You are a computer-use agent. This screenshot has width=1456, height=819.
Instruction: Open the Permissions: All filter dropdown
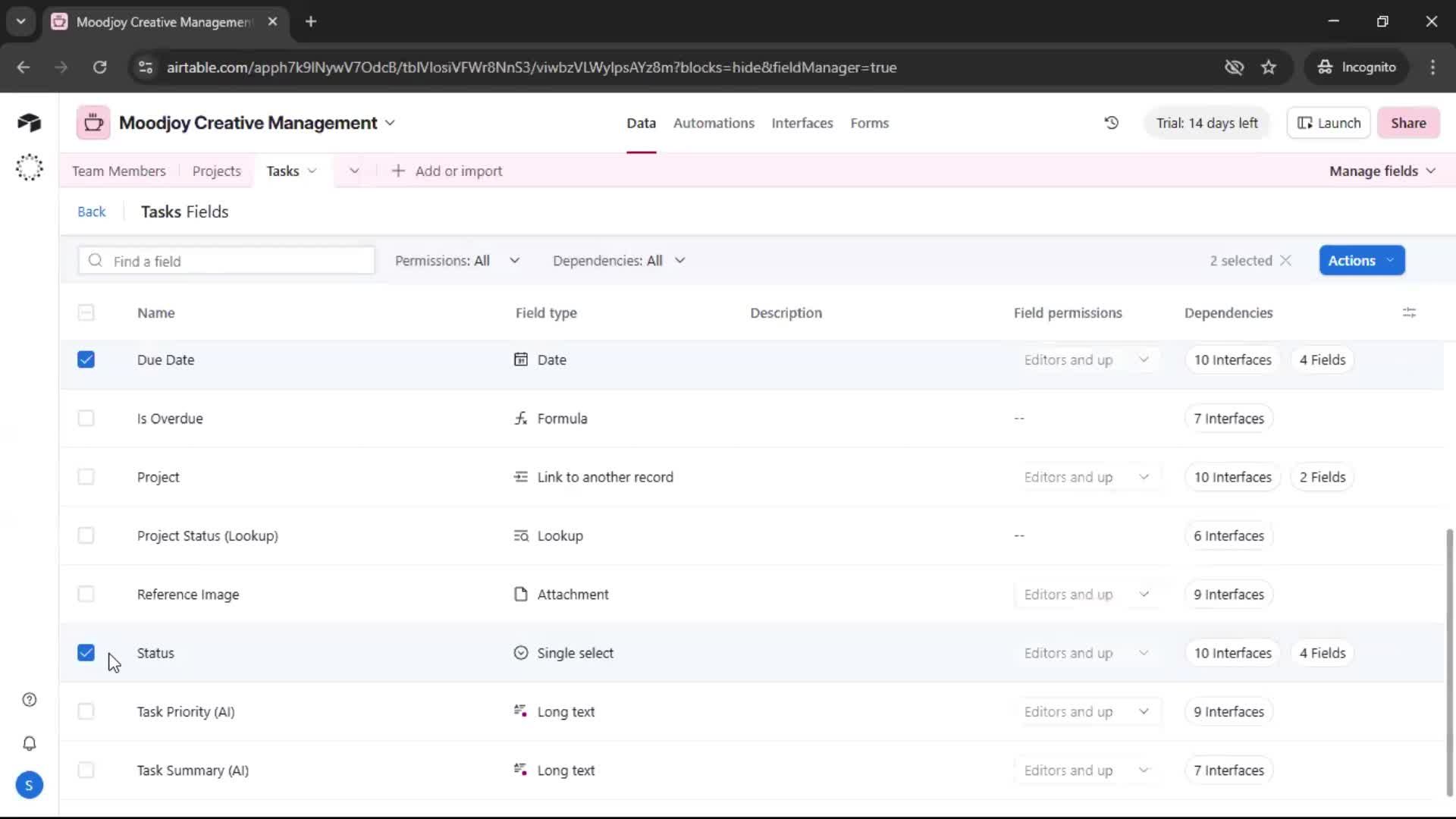pos(457,261)
